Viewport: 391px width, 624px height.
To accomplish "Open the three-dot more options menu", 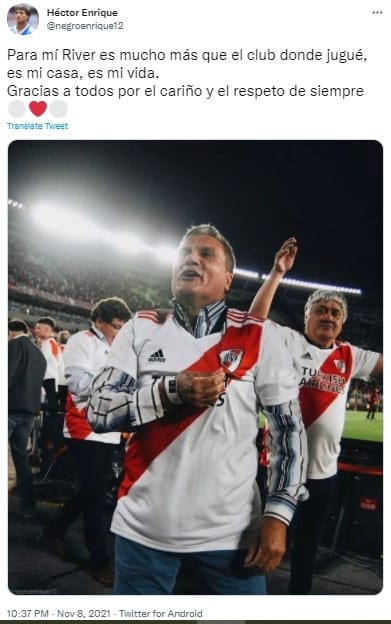I will tap(377, 13).
